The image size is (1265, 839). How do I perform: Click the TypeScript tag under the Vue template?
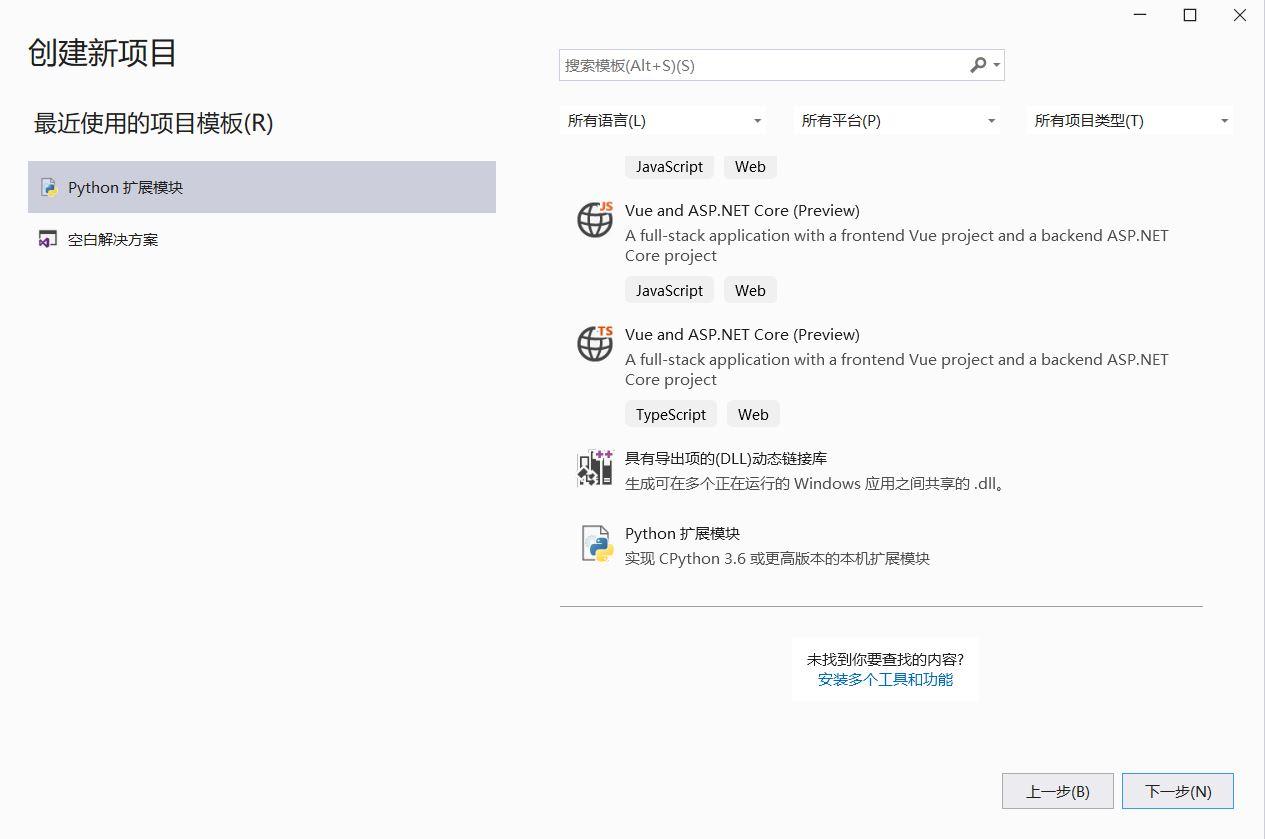[670, 414]
